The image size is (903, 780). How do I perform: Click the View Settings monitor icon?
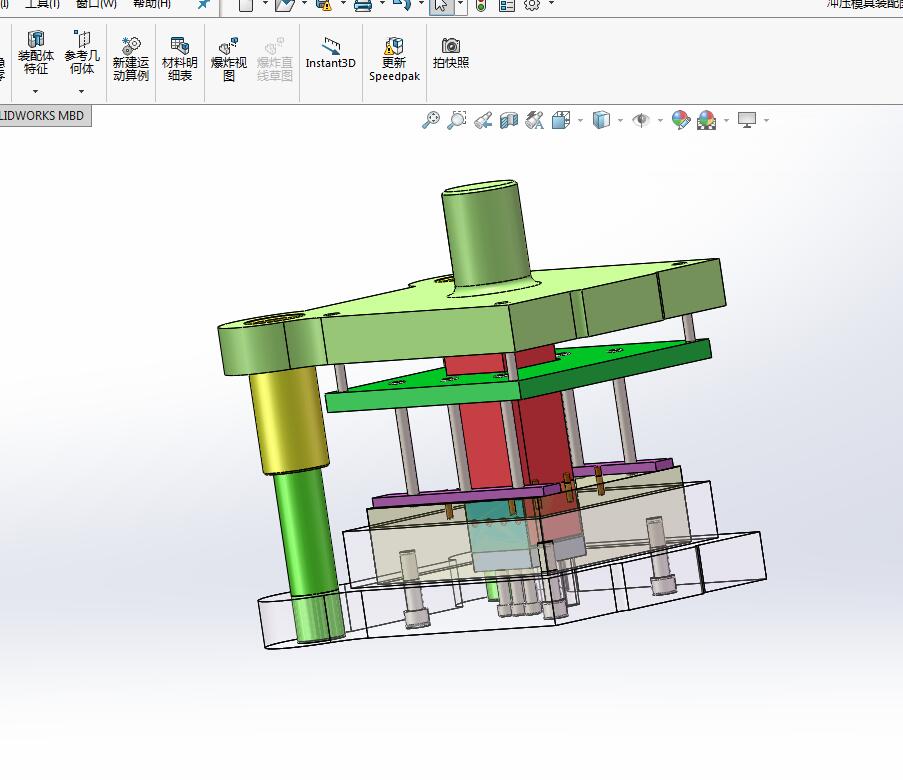[x=747, y=120]
